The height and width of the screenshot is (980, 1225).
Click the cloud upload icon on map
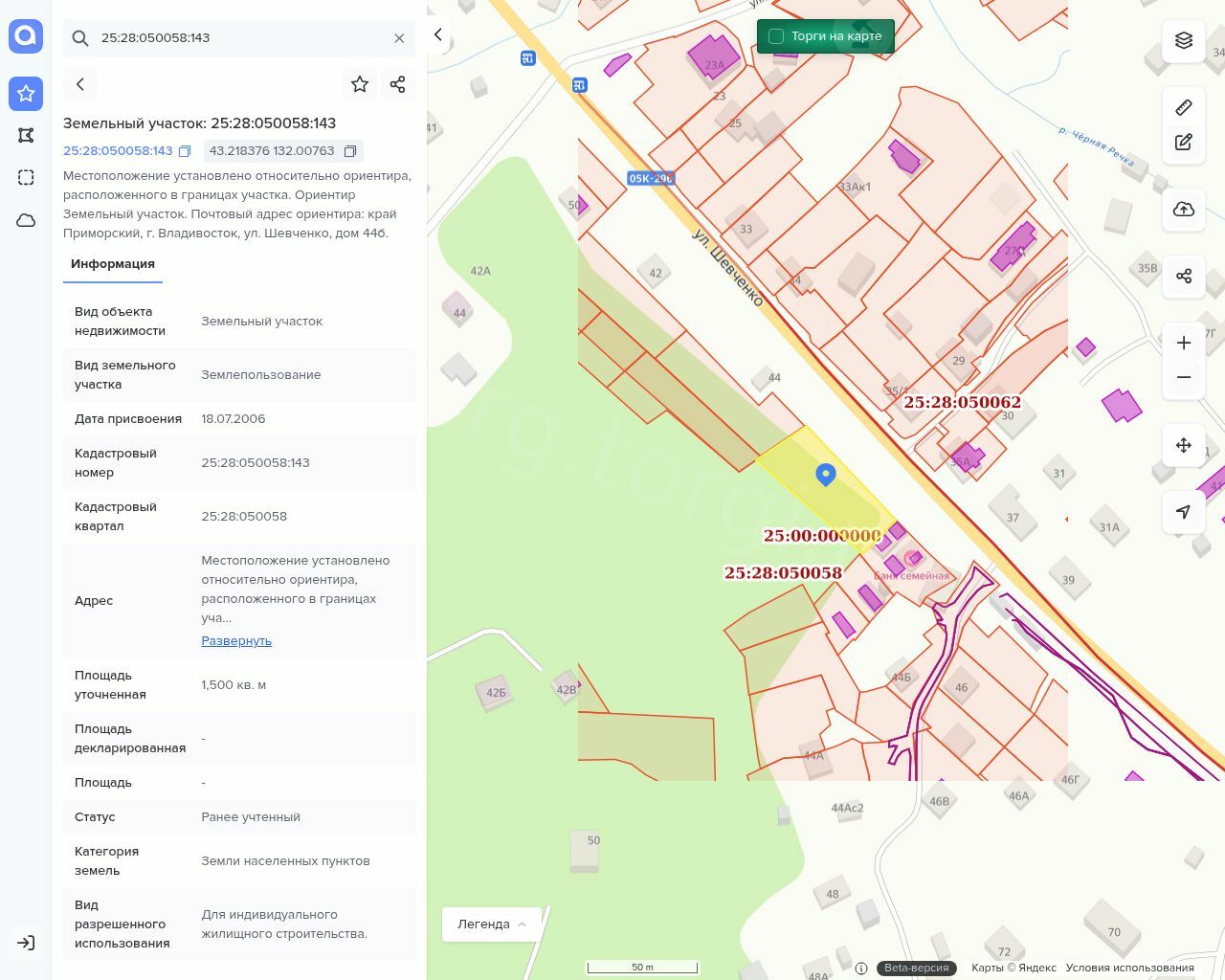coord(1184,210)
